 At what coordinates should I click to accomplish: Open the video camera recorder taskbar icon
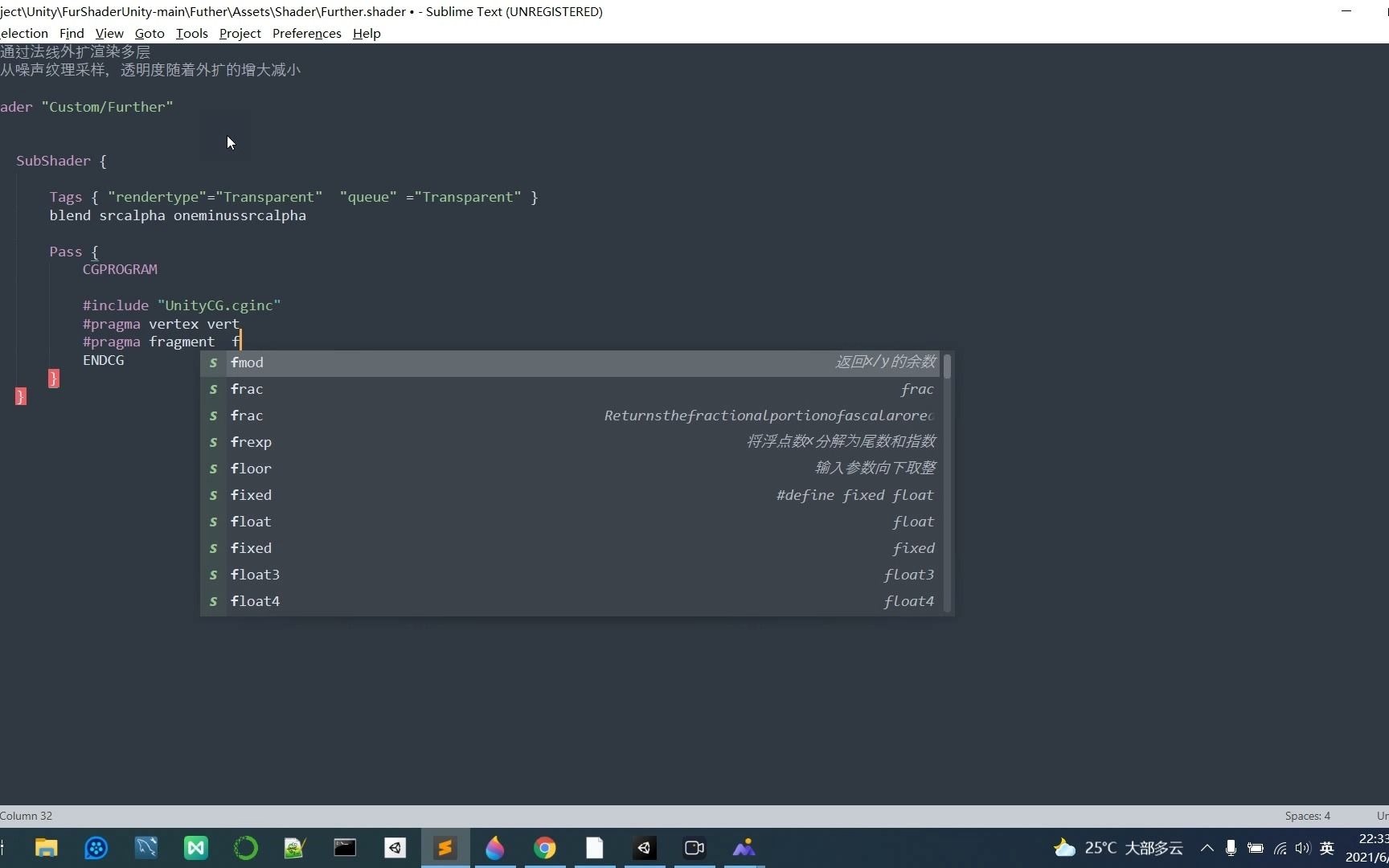click(x=694, y=848)
